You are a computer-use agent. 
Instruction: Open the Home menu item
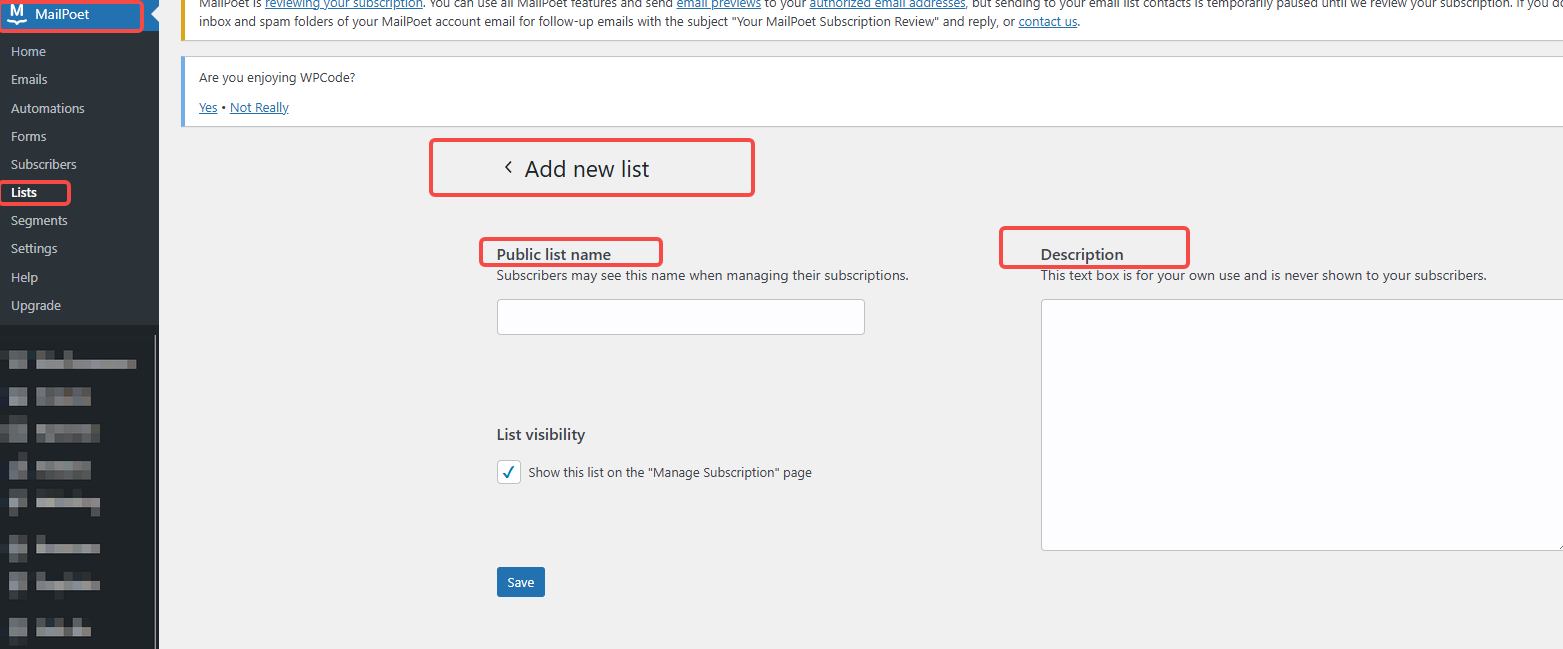coord(28,51)
